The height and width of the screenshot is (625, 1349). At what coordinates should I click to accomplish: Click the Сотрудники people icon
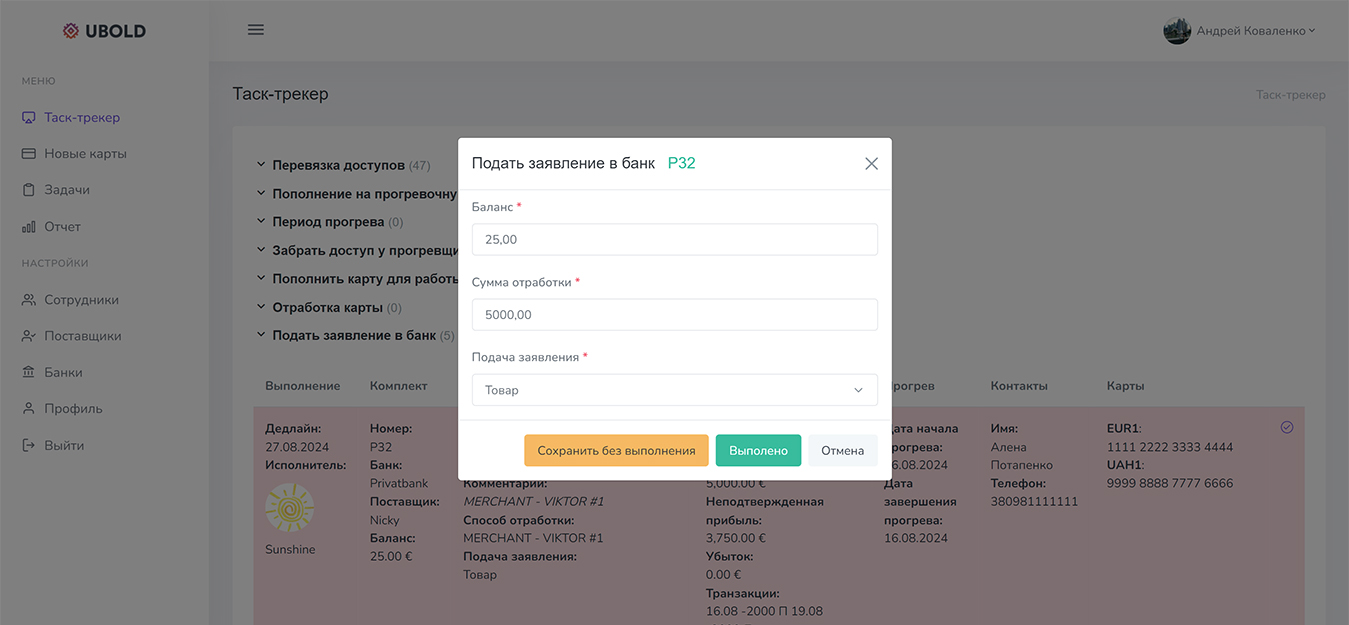pyautogui.click(x=29, y=300)
